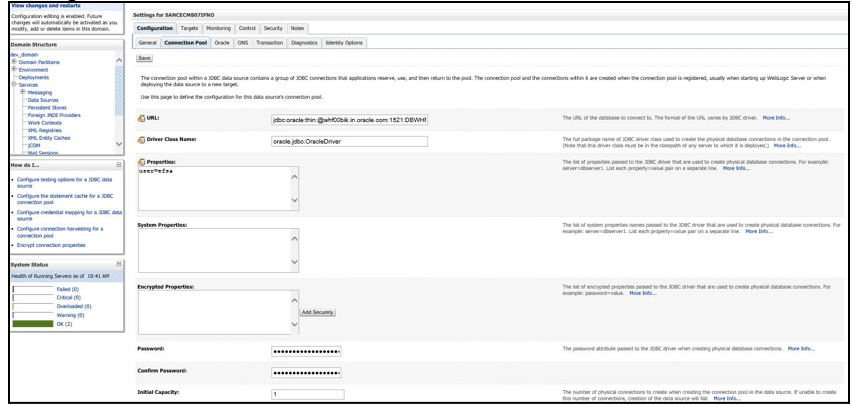
Task: Click the Properties textarea down arrow
Action: pyautogui.click(x=295, y=201)
